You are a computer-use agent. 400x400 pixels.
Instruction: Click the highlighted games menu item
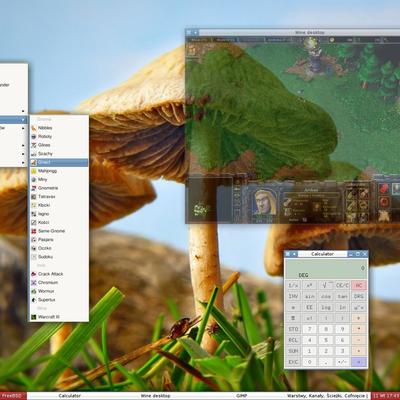pos(59,162)
